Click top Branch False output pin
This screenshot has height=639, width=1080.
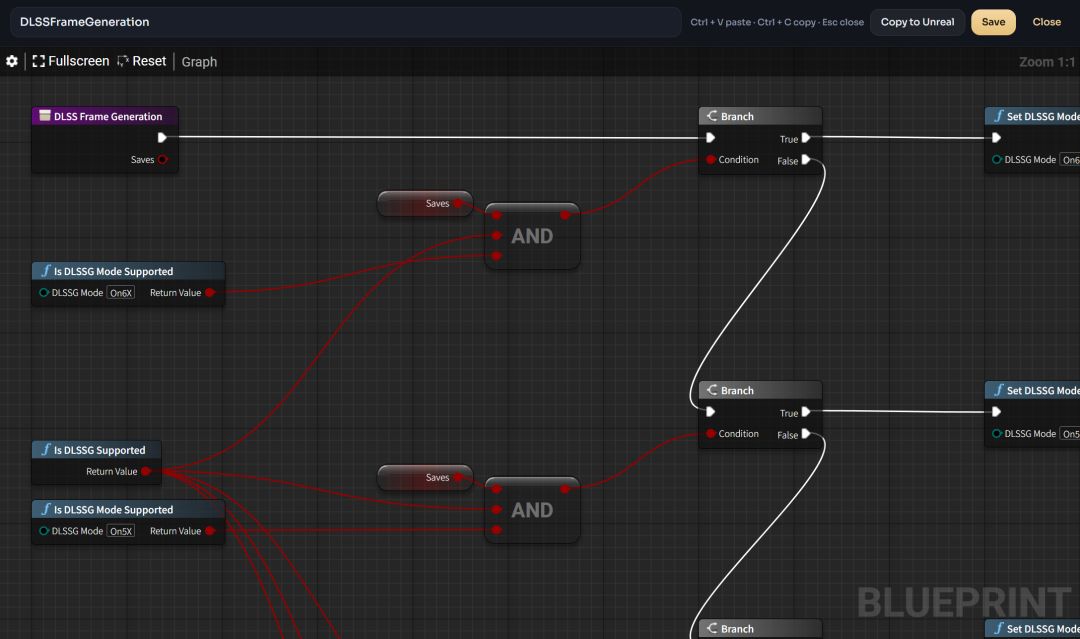click(806, 160)
